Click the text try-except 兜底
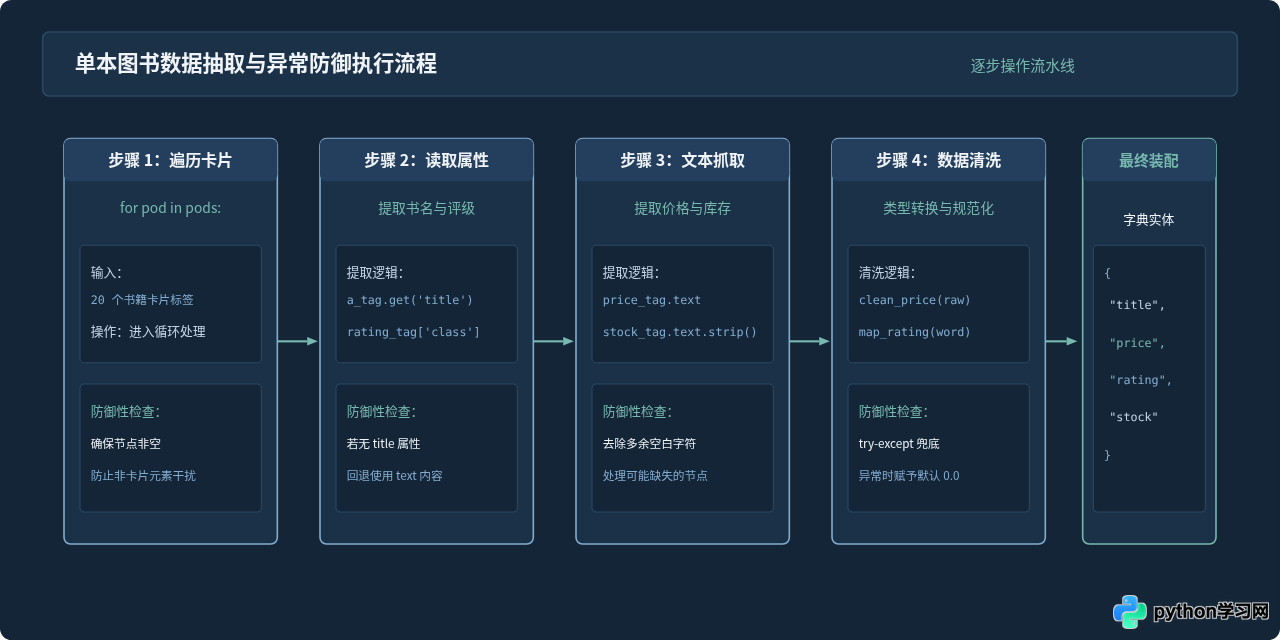This screenshot has height=640, width=1280. [x=899, y=443]
